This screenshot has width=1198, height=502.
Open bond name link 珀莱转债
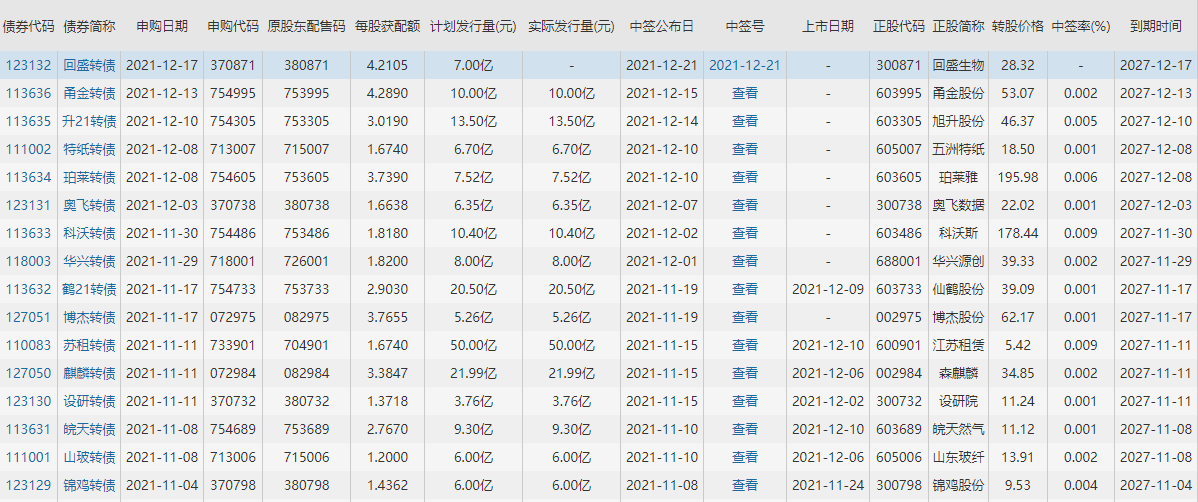pos(89,177)
